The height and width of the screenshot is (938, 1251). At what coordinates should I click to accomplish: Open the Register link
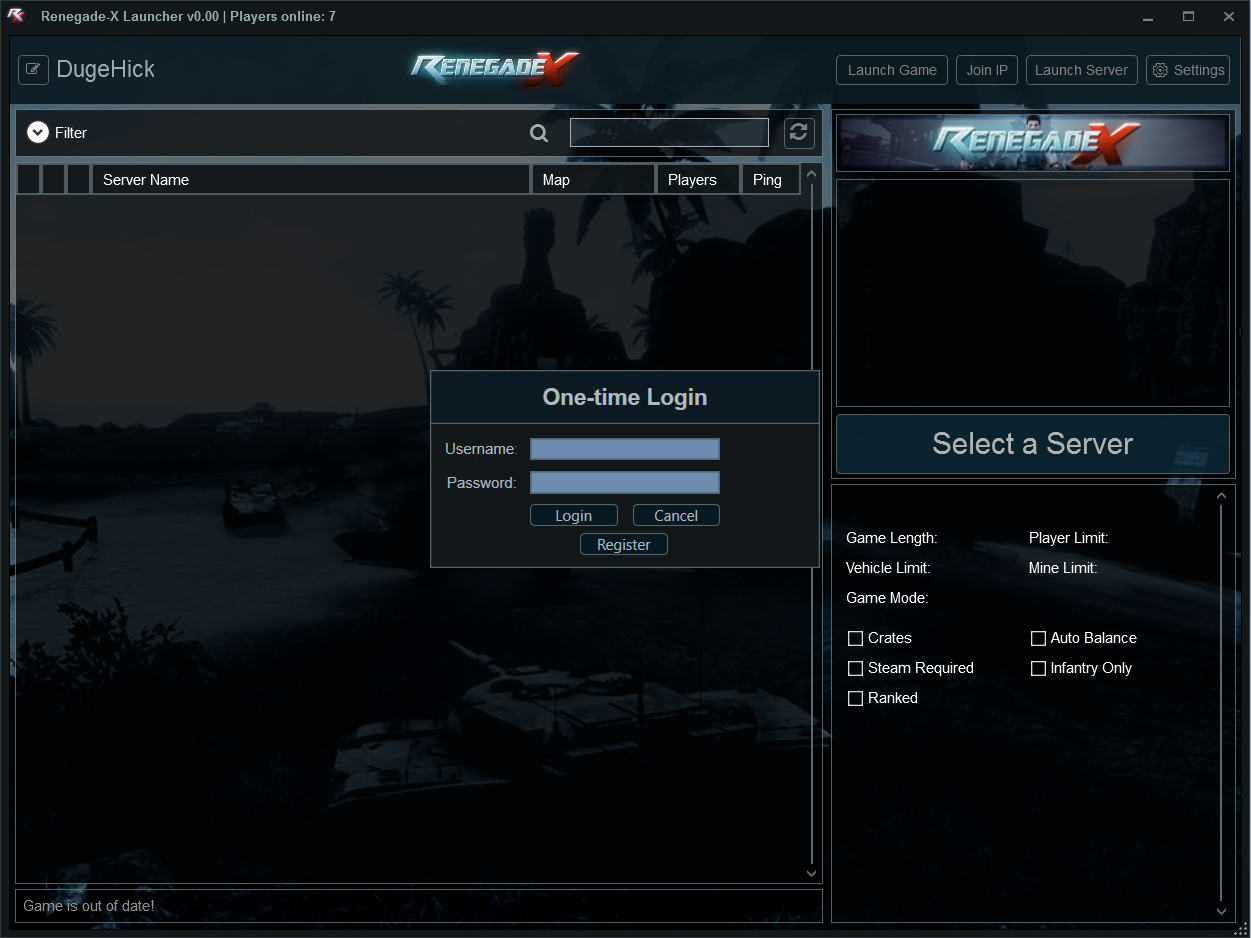[x=624, y=545]
